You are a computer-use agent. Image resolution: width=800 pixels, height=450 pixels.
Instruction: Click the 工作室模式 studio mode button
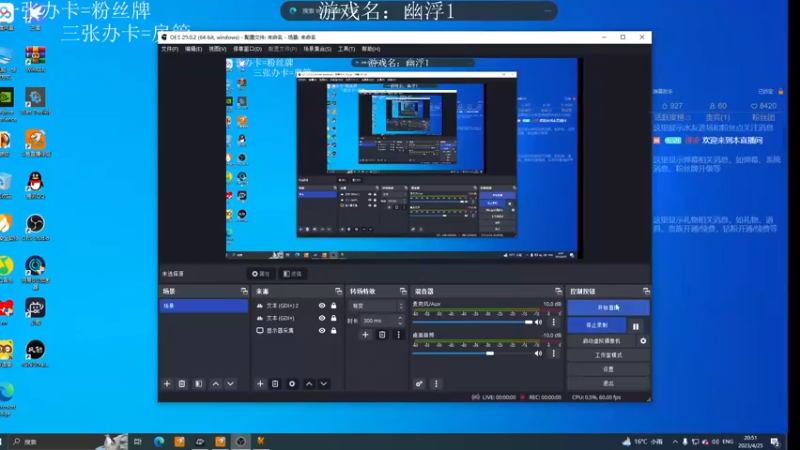click(x=608, y=355)
